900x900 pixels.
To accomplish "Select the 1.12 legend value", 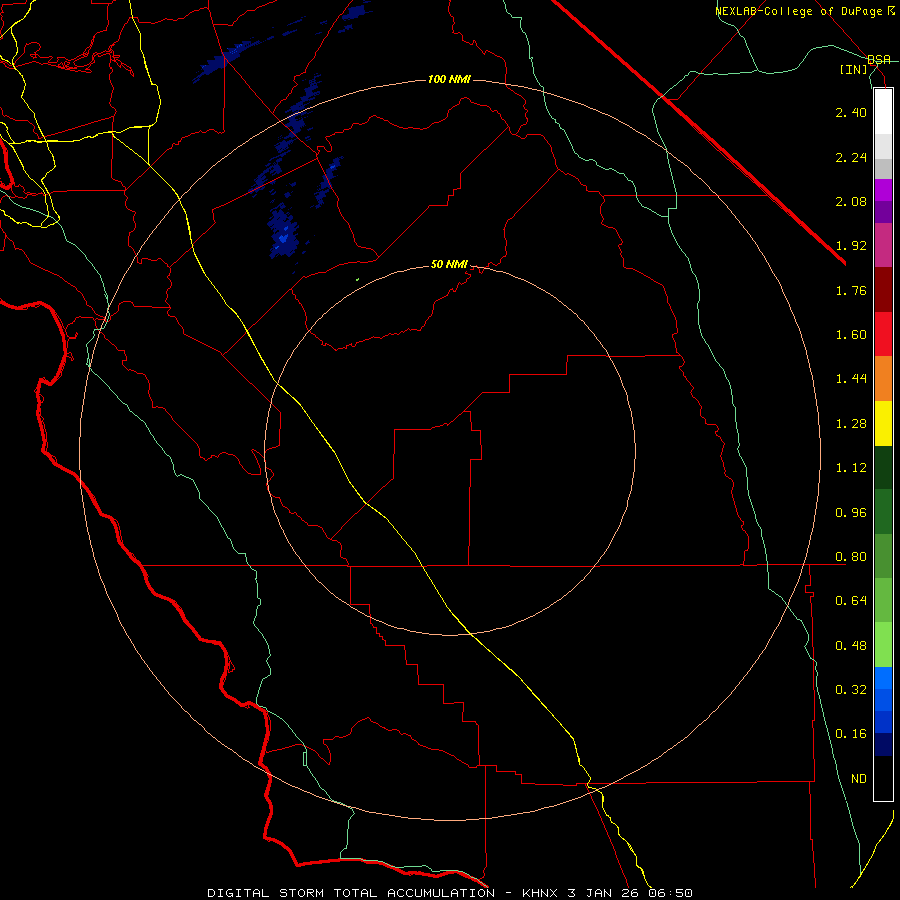I will pos(851,468).
